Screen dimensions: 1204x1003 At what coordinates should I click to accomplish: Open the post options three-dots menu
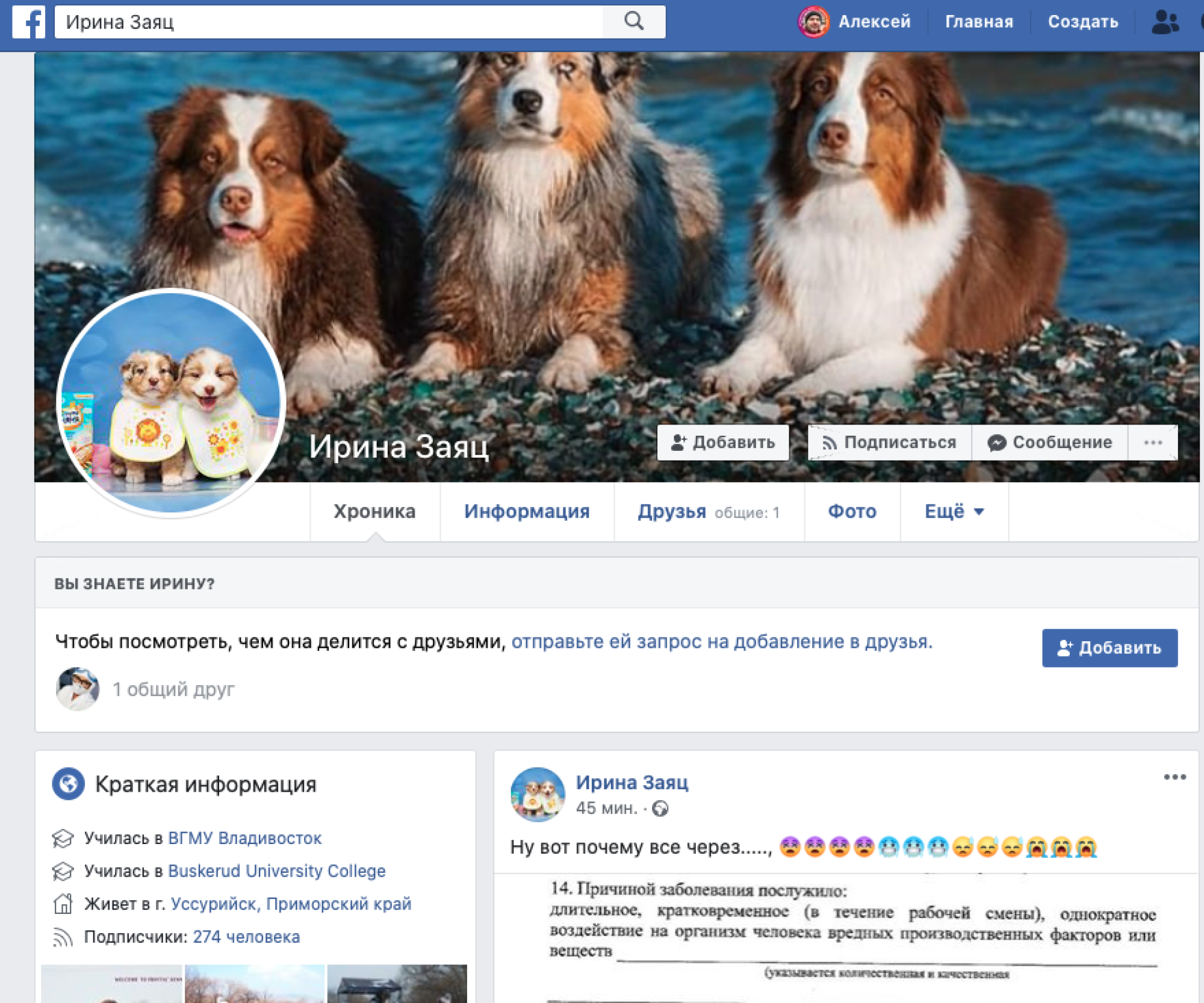click(1175, 777)
